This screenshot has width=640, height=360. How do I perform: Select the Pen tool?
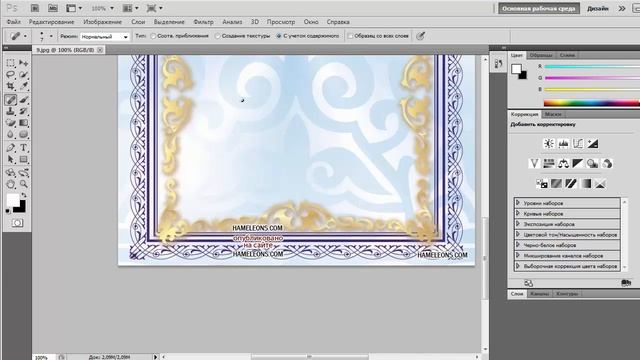pos(11,148)
